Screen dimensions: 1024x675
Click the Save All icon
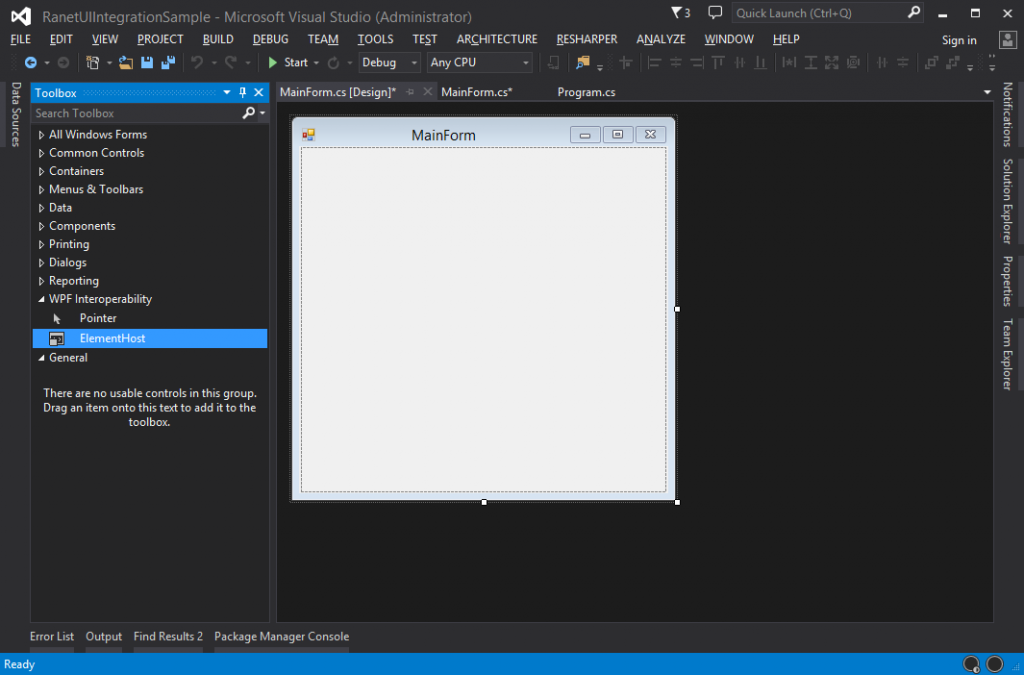click(168, 62)
